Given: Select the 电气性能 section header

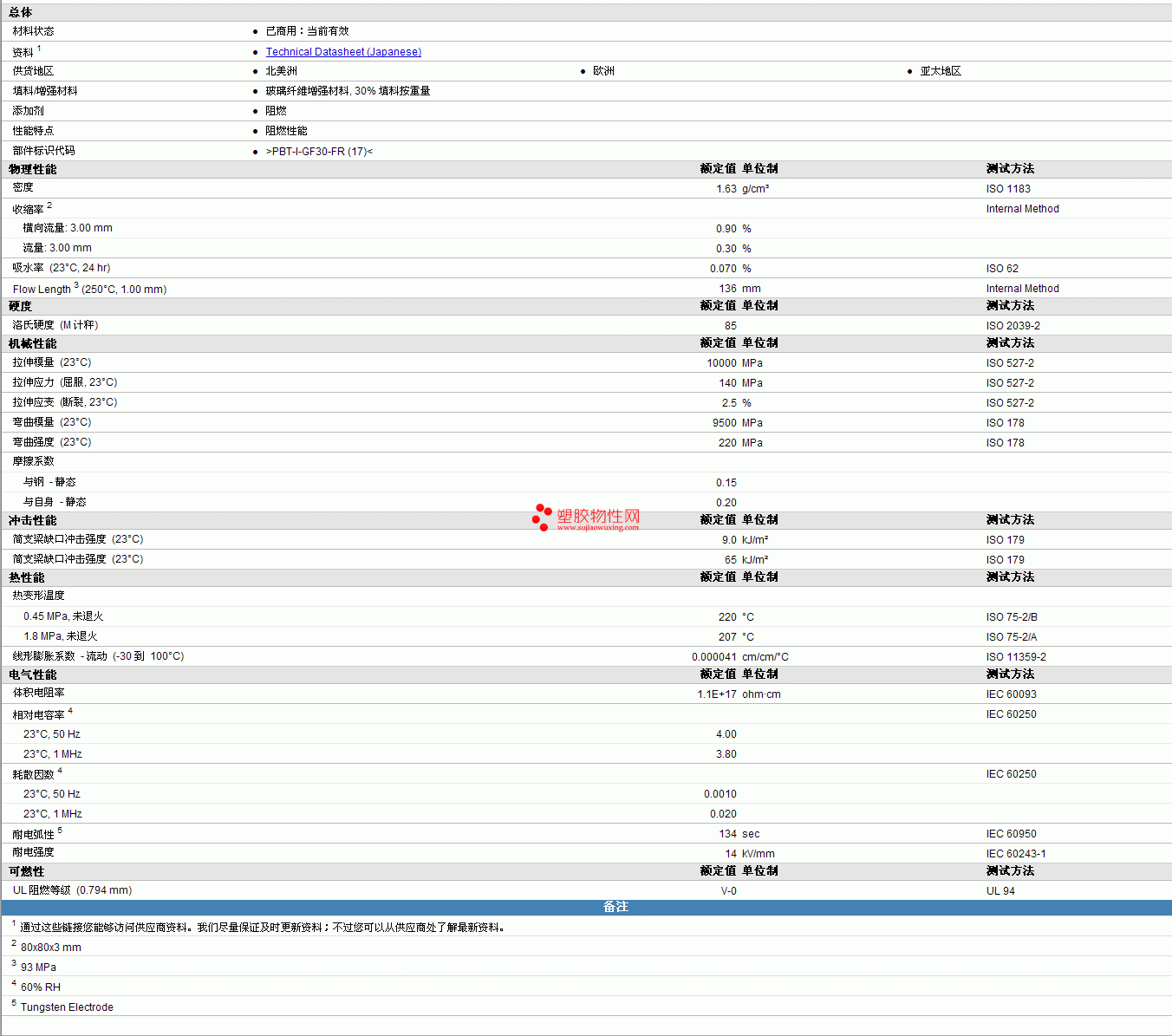Looking at the screenshot, I should click(33, 674).
